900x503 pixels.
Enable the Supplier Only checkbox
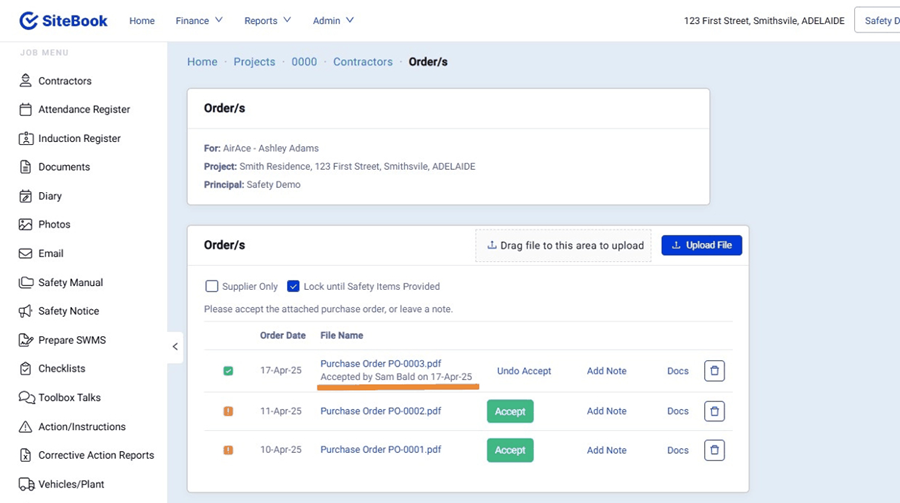(x=211, y=286)
